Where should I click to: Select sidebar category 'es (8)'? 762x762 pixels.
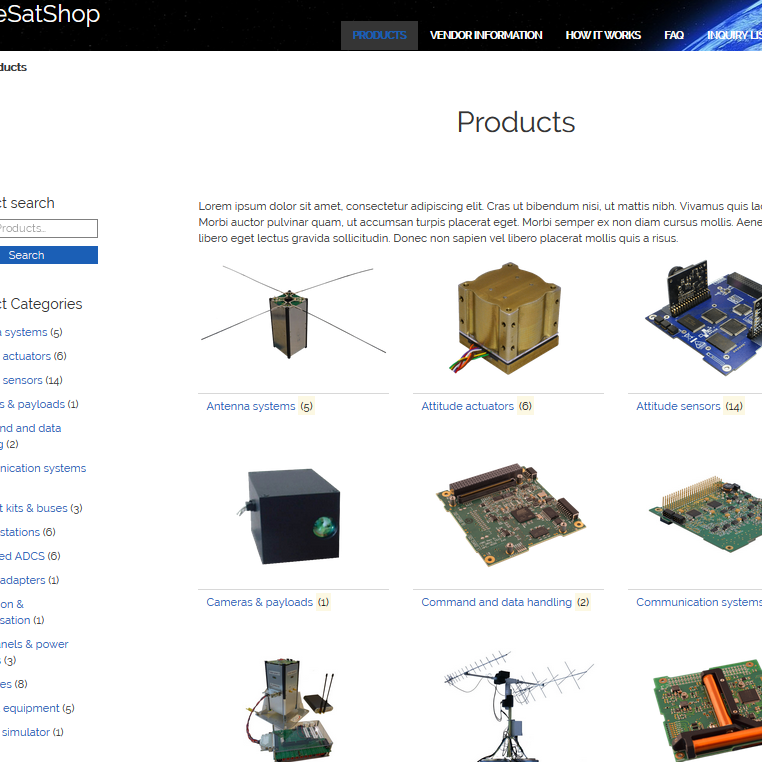tap(14, 684)
